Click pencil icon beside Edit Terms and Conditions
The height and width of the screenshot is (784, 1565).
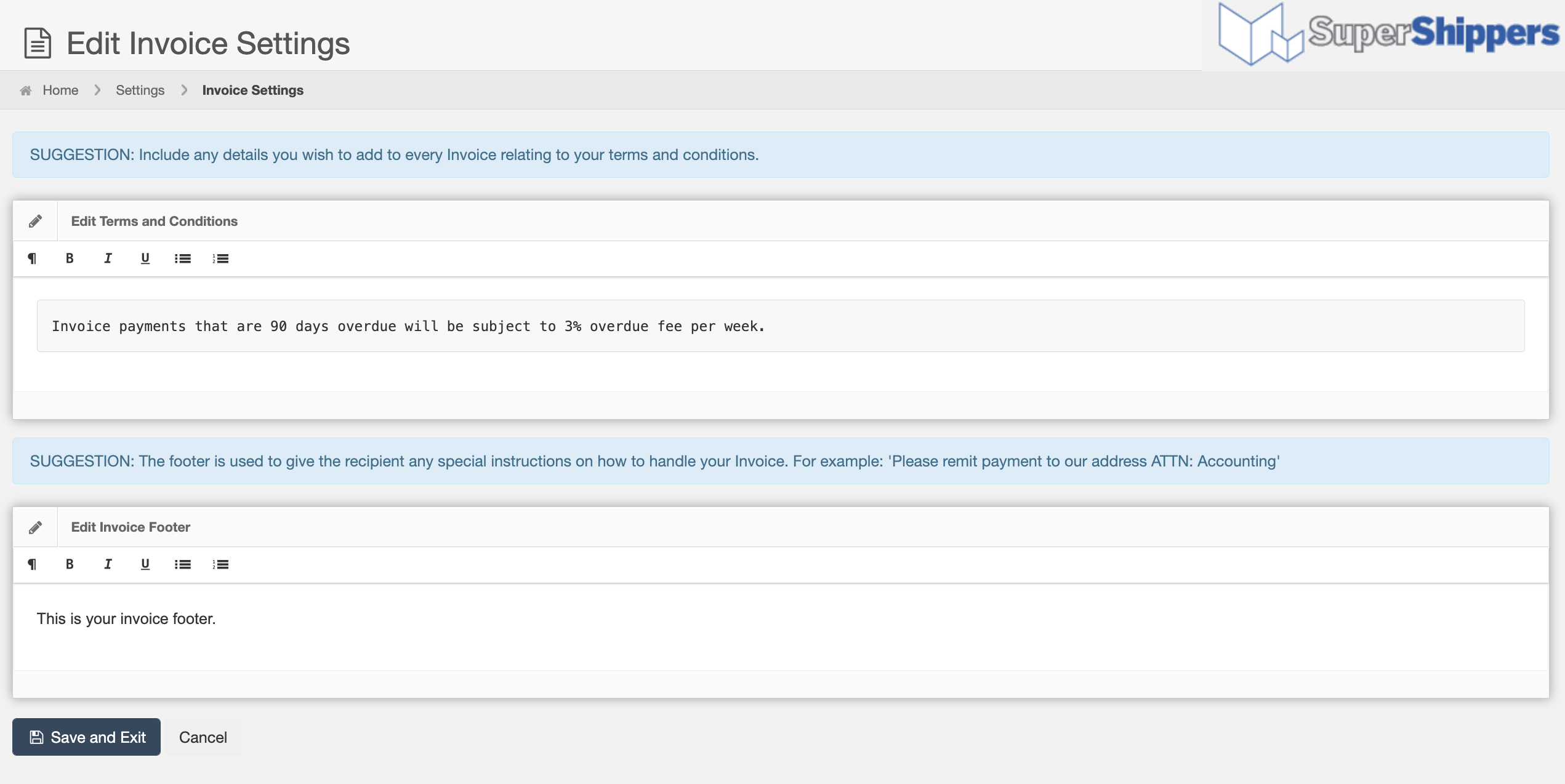(36, 221)
